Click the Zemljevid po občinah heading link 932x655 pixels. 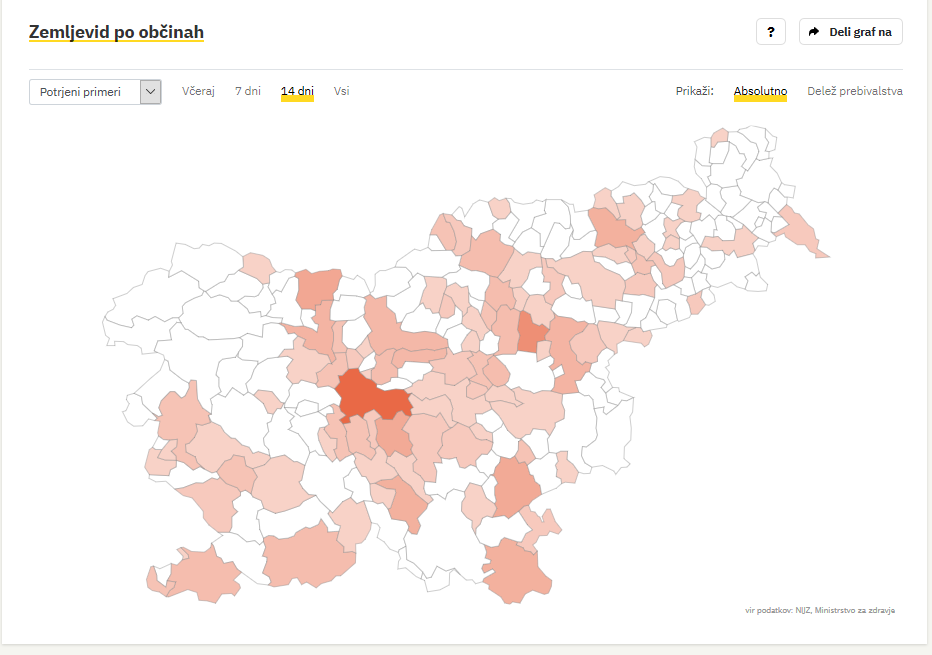[116, 32]
